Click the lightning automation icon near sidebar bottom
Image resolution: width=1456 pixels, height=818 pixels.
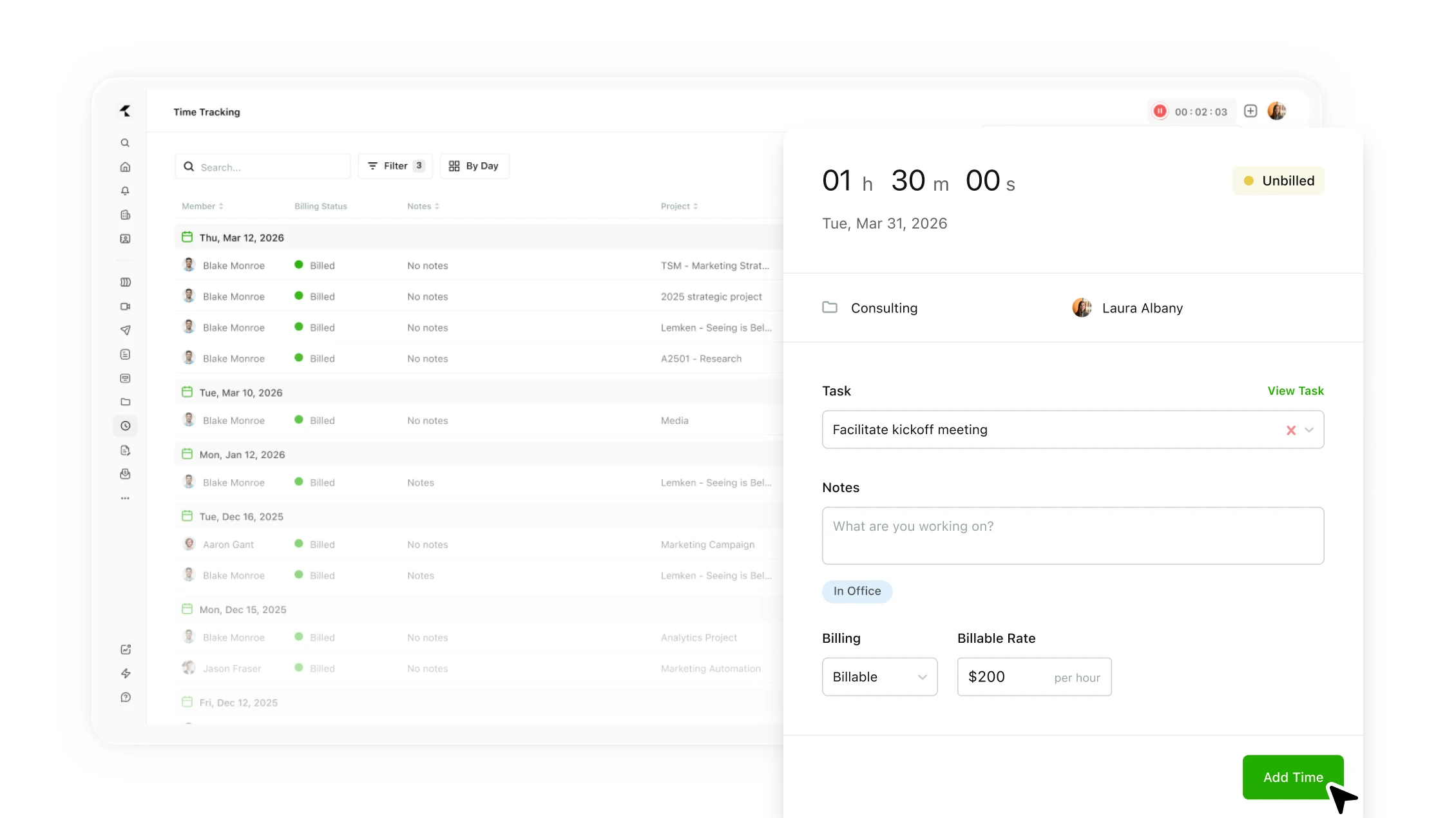tap(126, 673)
